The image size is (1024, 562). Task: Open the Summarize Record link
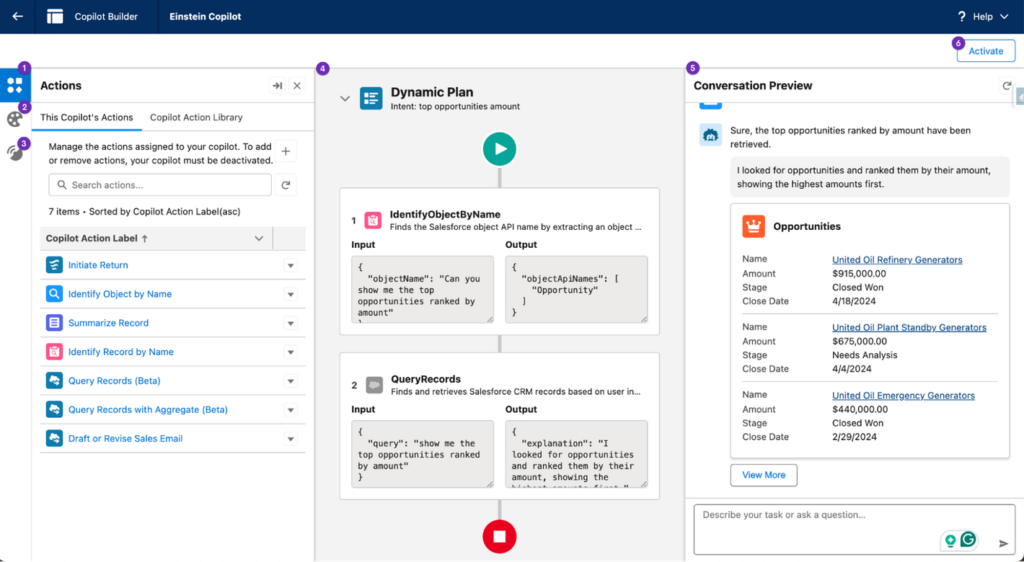point(108,322)
